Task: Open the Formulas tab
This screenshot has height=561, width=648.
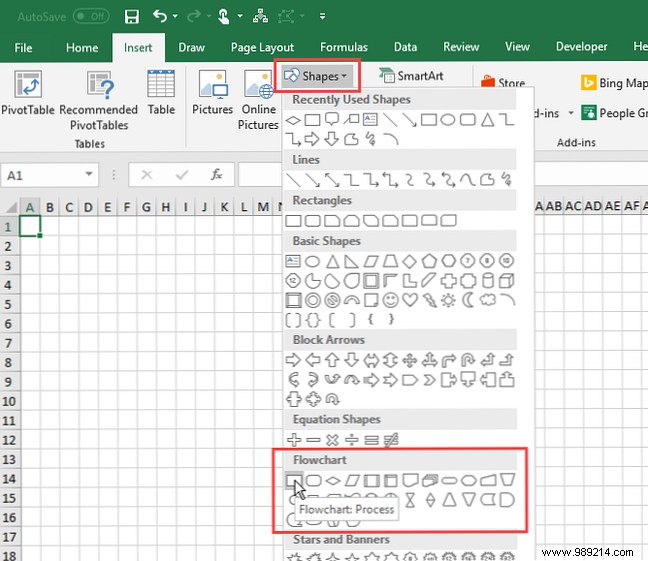Action: click(x=343, y=47)
